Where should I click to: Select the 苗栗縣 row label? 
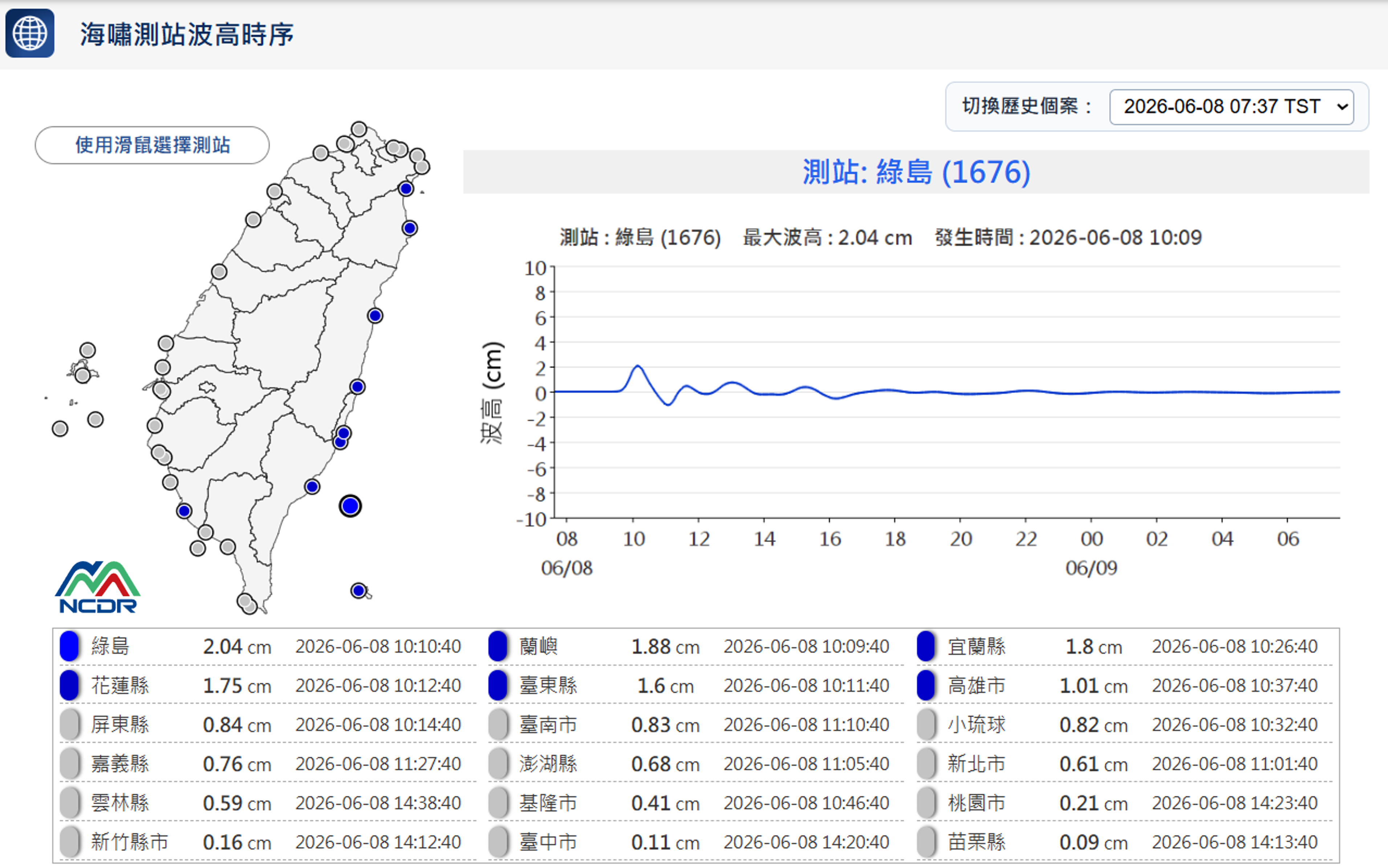click(977, 842)
